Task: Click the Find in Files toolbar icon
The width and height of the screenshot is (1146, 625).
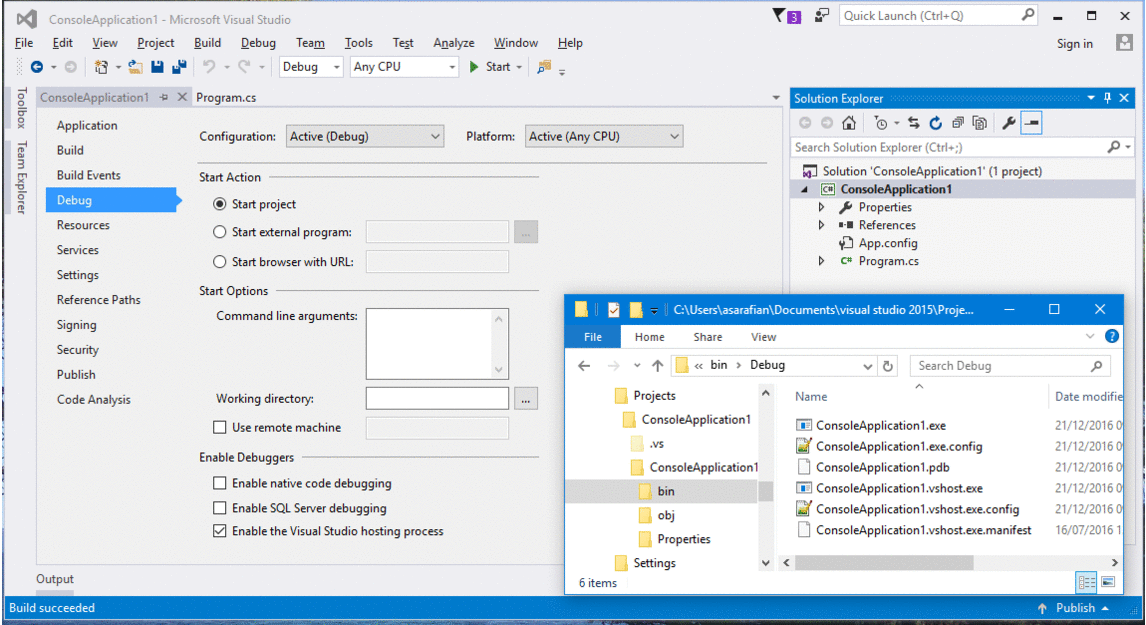Action: click(x=544, y=67)
